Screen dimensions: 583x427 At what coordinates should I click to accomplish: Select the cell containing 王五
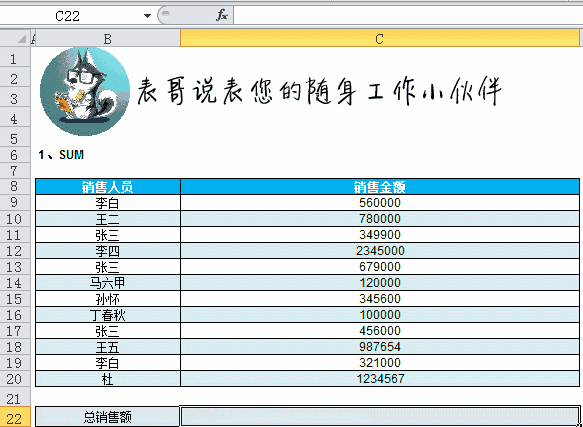coord(108,347)
